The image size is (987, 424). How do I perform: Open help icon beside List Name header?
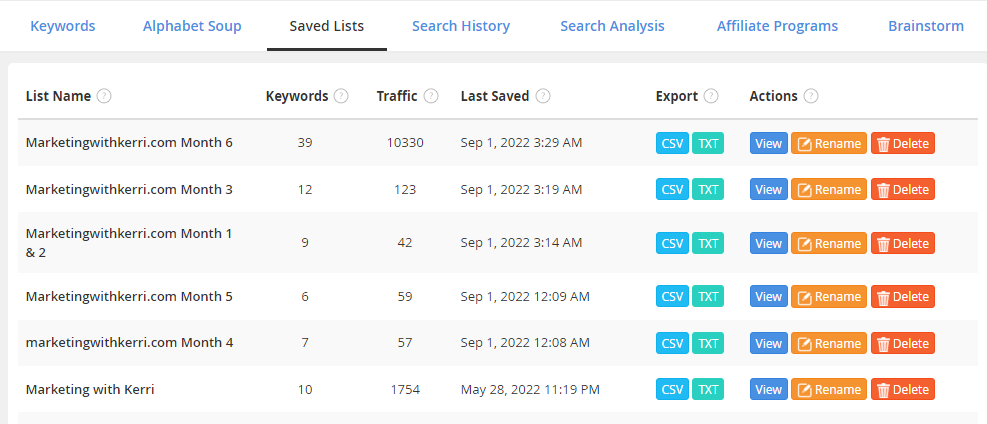104,96
